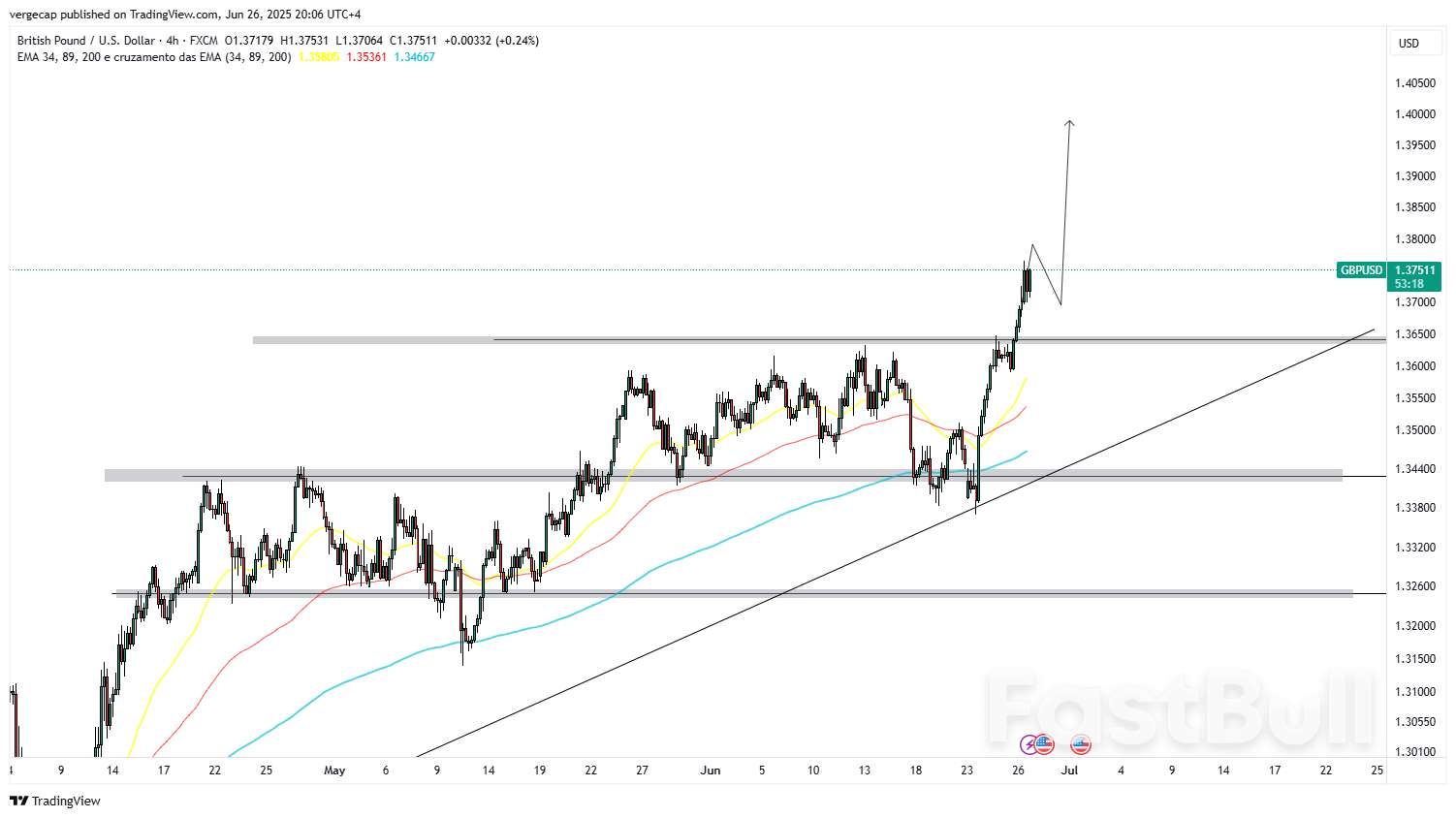The width and height of the screenshot is (1456, 818).
Task: Click the Jun label on the time axis
Action: click(x=711, y=770)
